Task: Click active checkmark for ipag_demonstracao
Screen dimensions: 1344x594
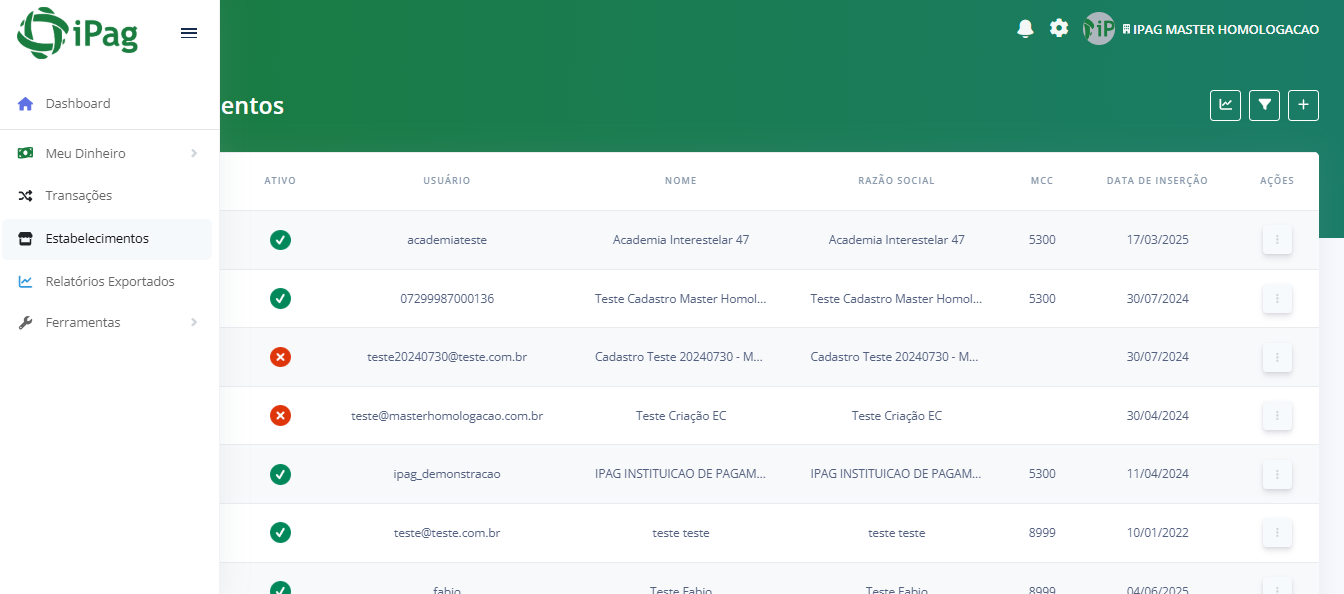Action: click(x=281, y=474)
